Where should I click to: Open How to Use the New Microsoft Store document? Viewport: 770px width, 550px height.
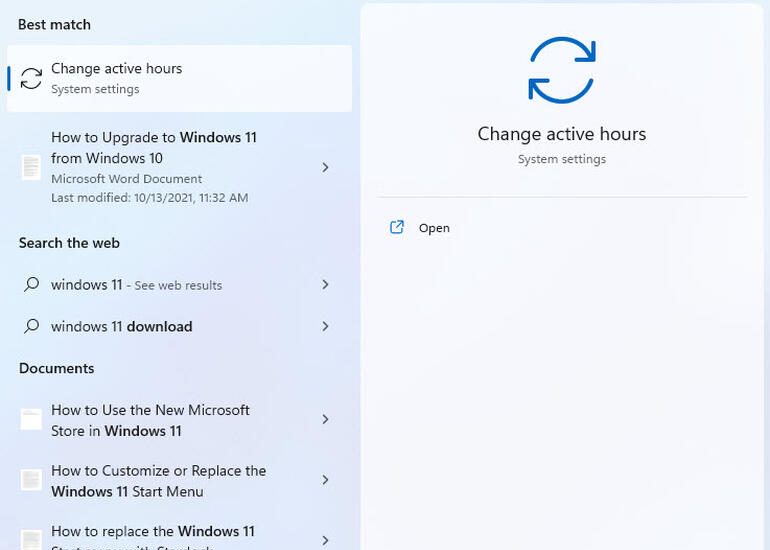click(x=179, y=420)
